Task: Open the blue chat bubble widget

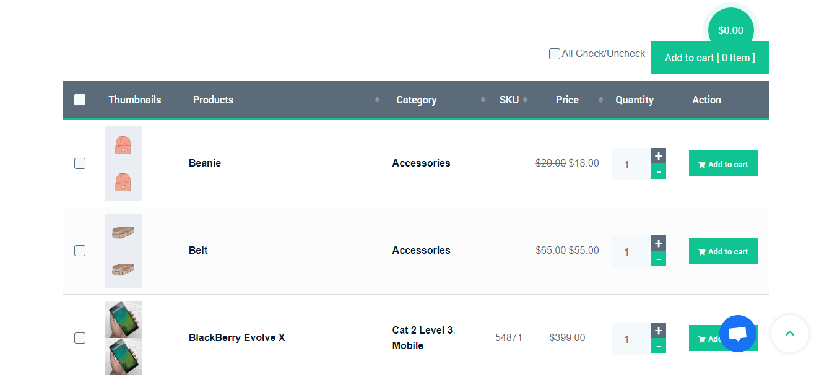Action: [x=738, y=333]
